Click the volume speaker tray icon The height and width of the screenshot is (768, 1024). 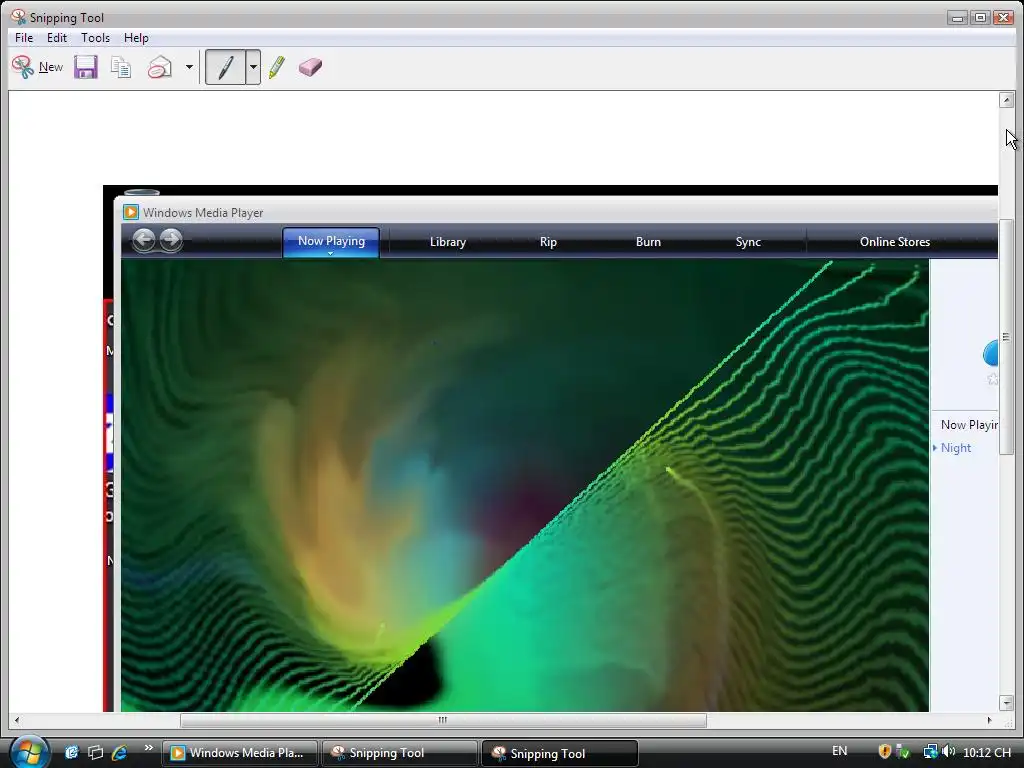949,752
